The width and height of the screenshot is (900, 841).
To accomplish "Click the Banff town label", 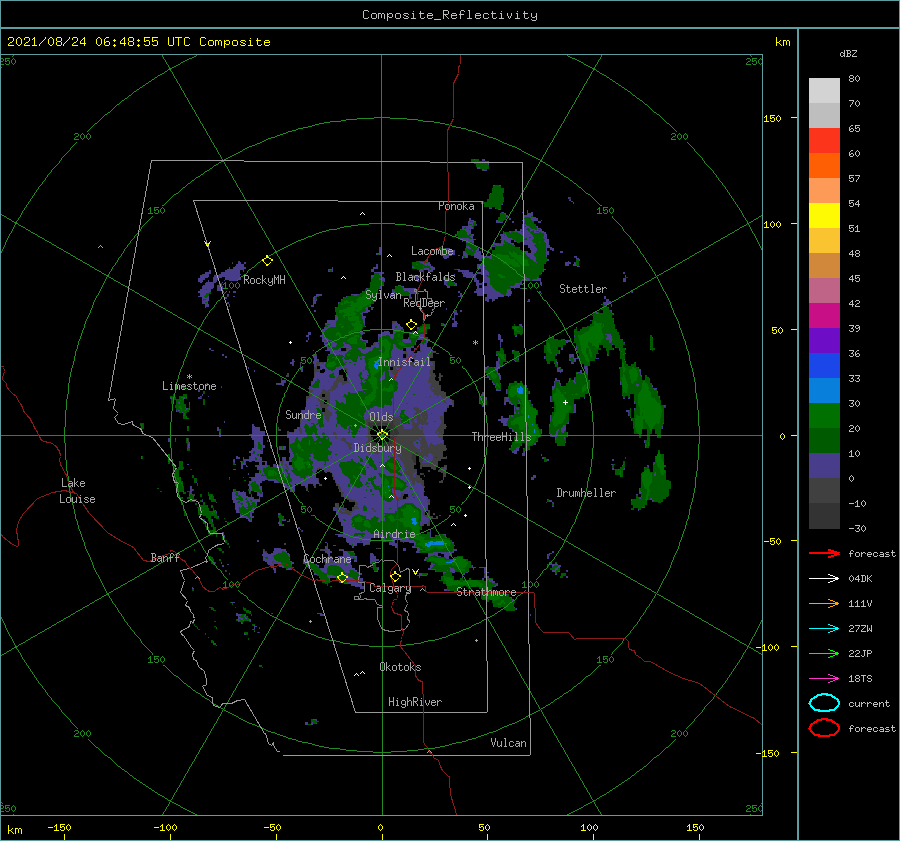I will pyautogui.click(x=165, y=557).
